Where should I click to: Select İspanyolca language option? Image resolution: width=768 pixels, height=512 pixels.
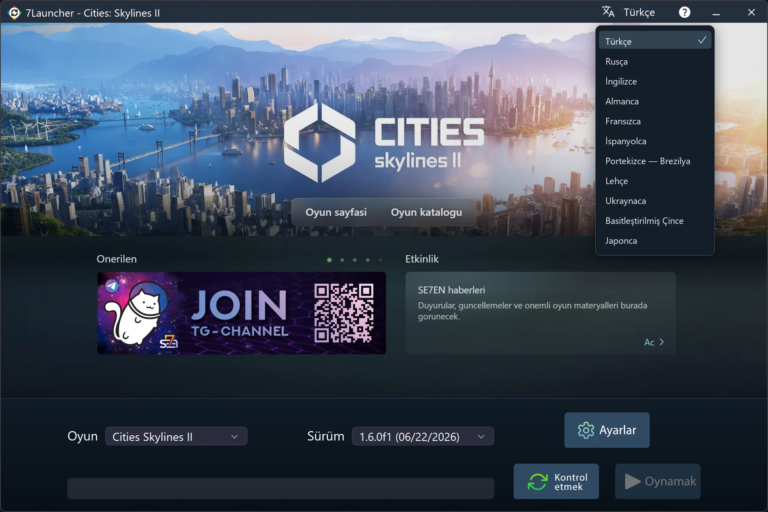655,141
